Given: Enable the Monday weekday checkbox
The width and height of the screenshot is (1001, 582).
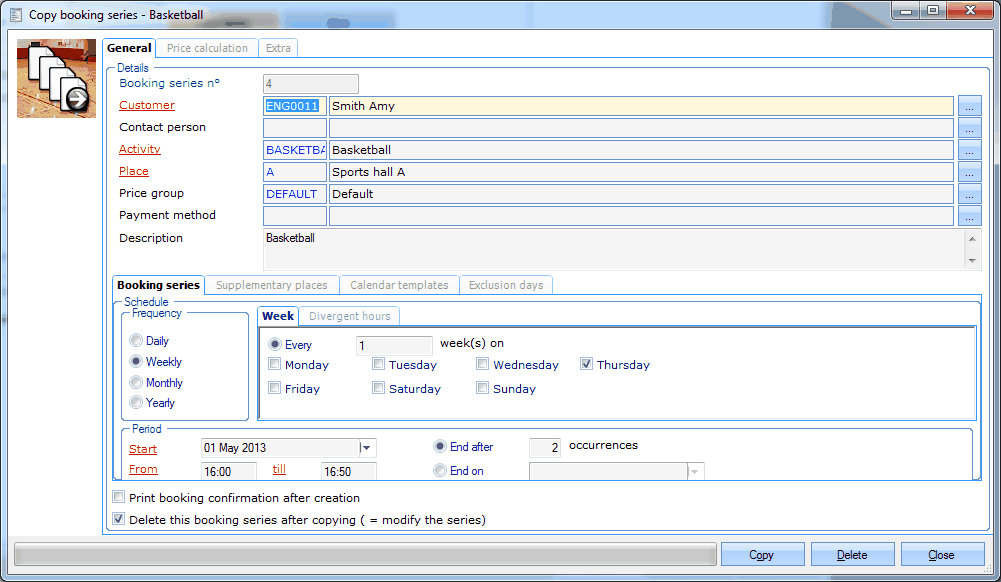Looking at the screenshot, I should 274,363.
